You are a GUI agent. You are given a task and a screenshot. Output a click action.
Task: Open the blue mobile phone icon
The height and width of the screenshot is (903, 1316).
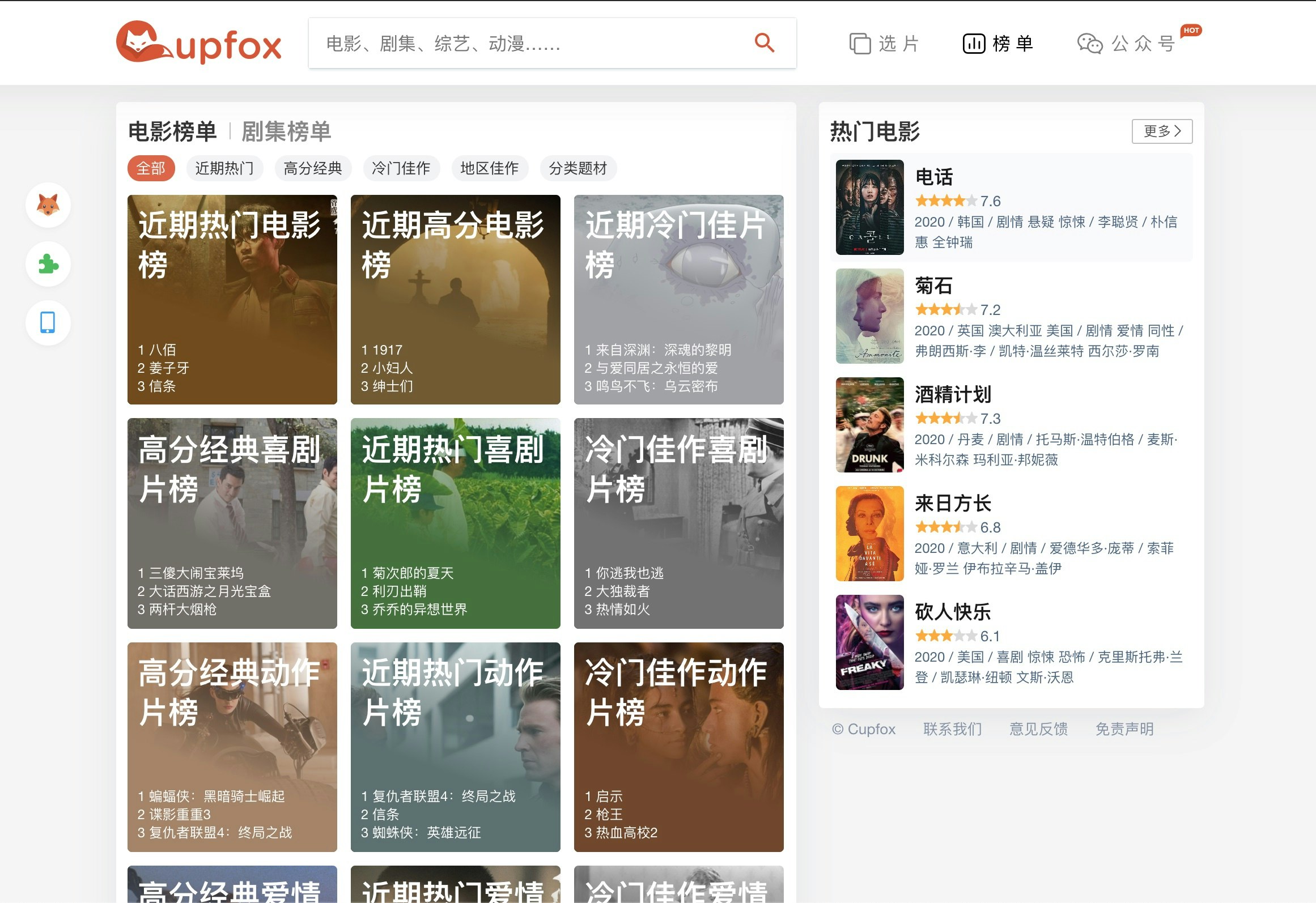48,322
